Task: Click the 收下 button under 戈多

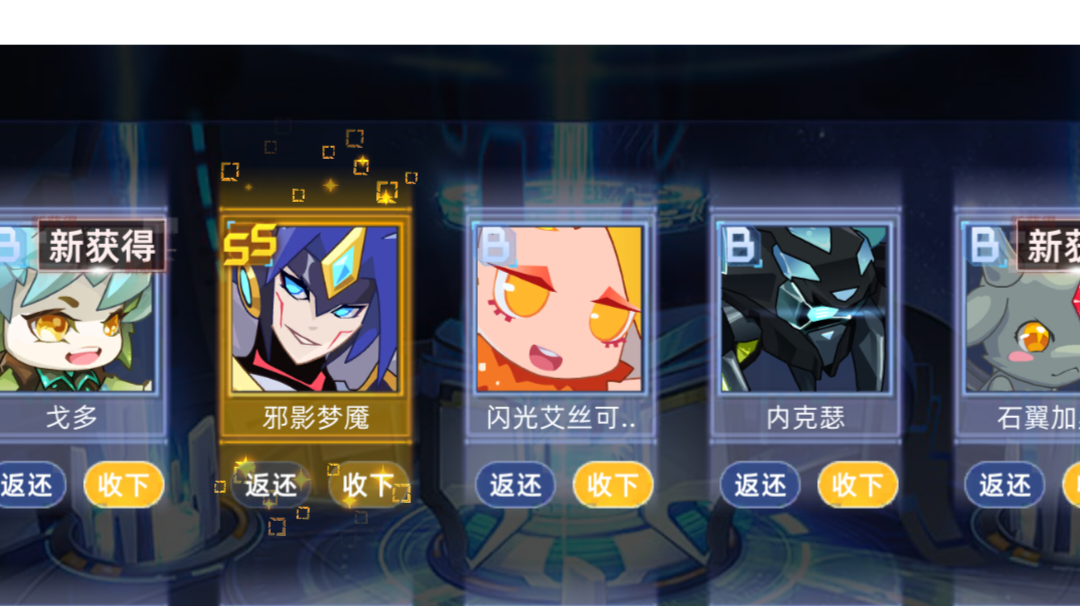Action: click(x=124, y=485)
